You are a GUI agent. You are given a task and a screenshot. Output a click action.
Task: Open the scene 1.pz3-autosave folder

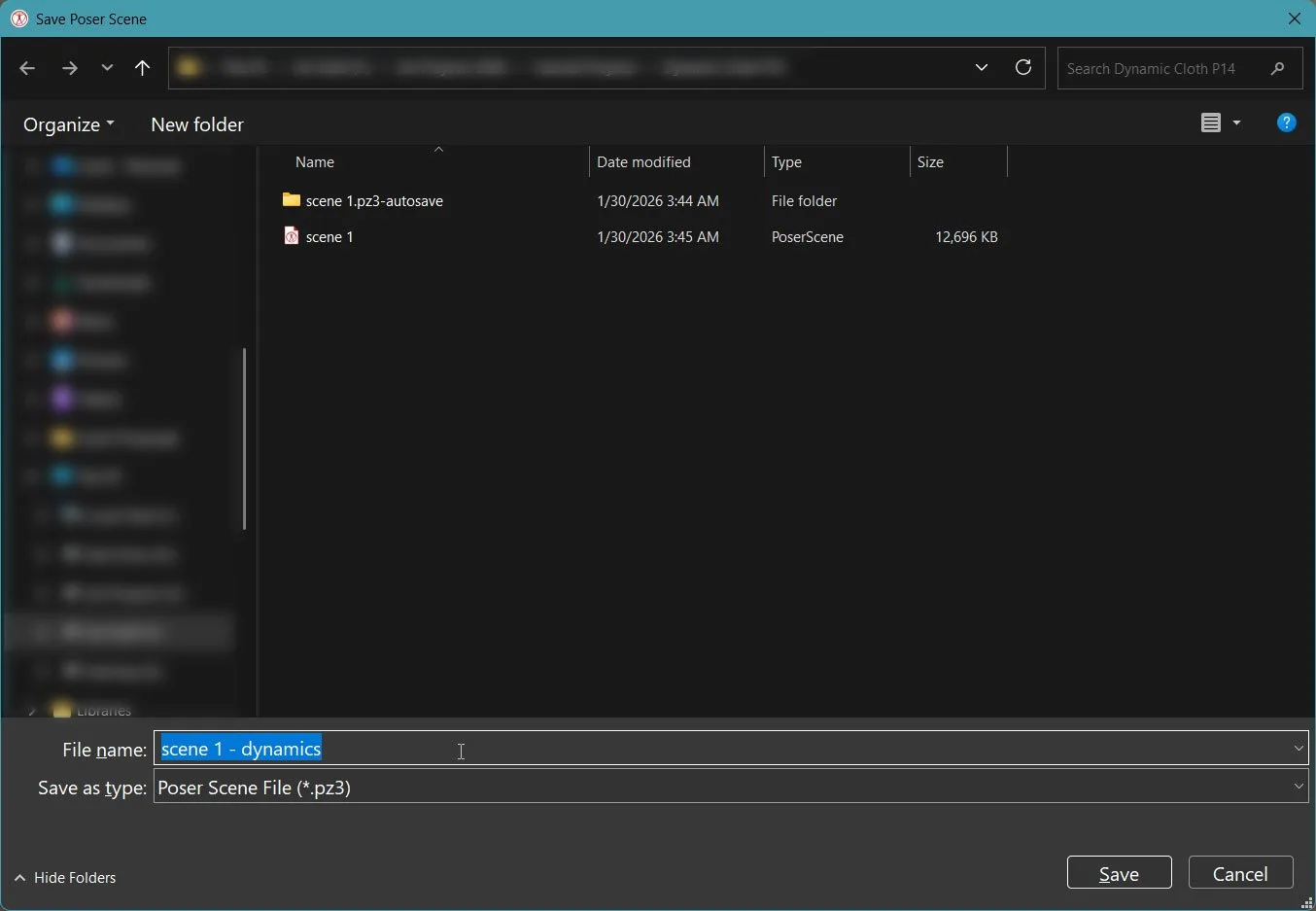(374, 200)
